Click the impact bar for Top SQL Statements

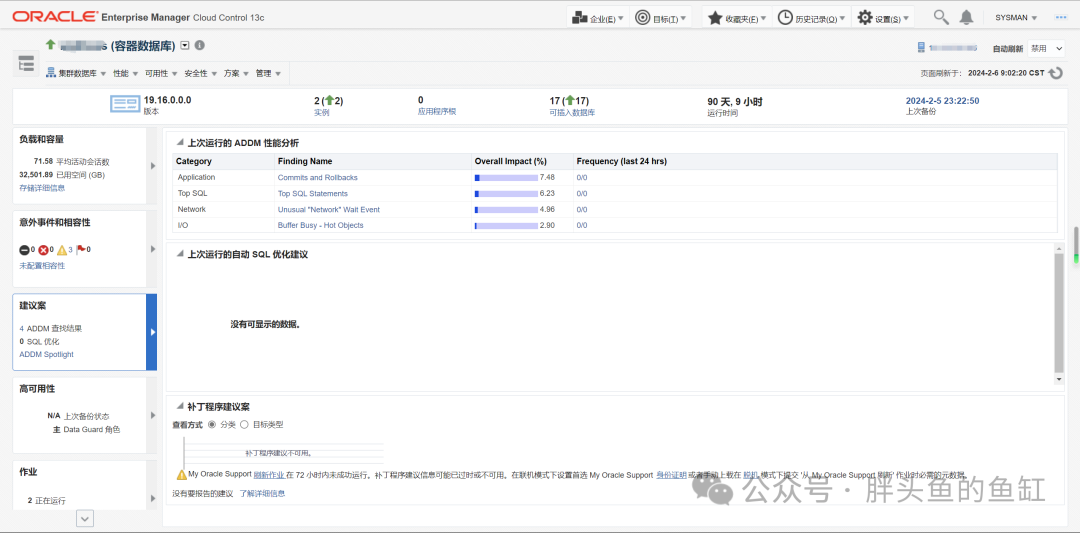(x=506, y=194)
